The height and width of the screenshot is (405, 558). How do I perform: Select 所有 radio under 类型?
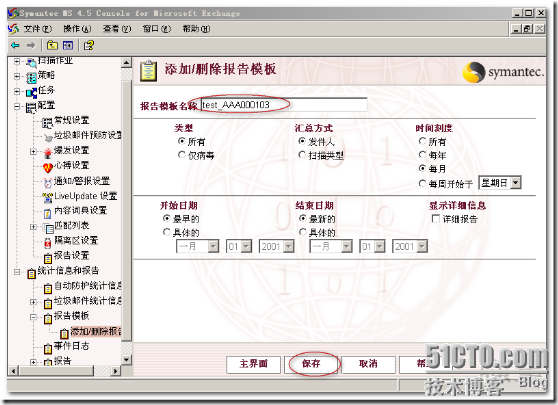tap(181, 141)
